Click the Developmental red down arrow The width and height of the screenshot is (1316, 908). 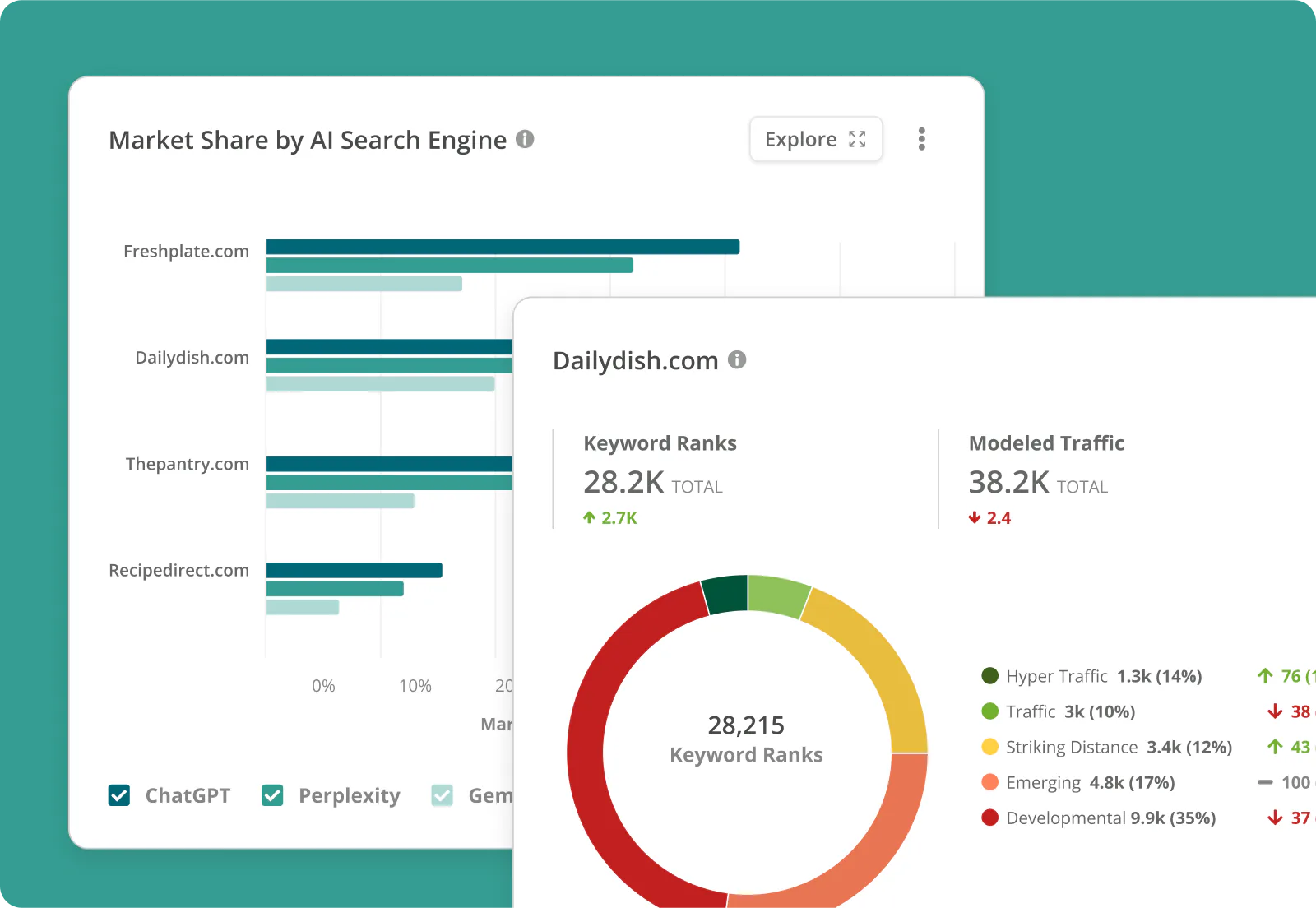pyautogui.click(x=1275, y=818)
